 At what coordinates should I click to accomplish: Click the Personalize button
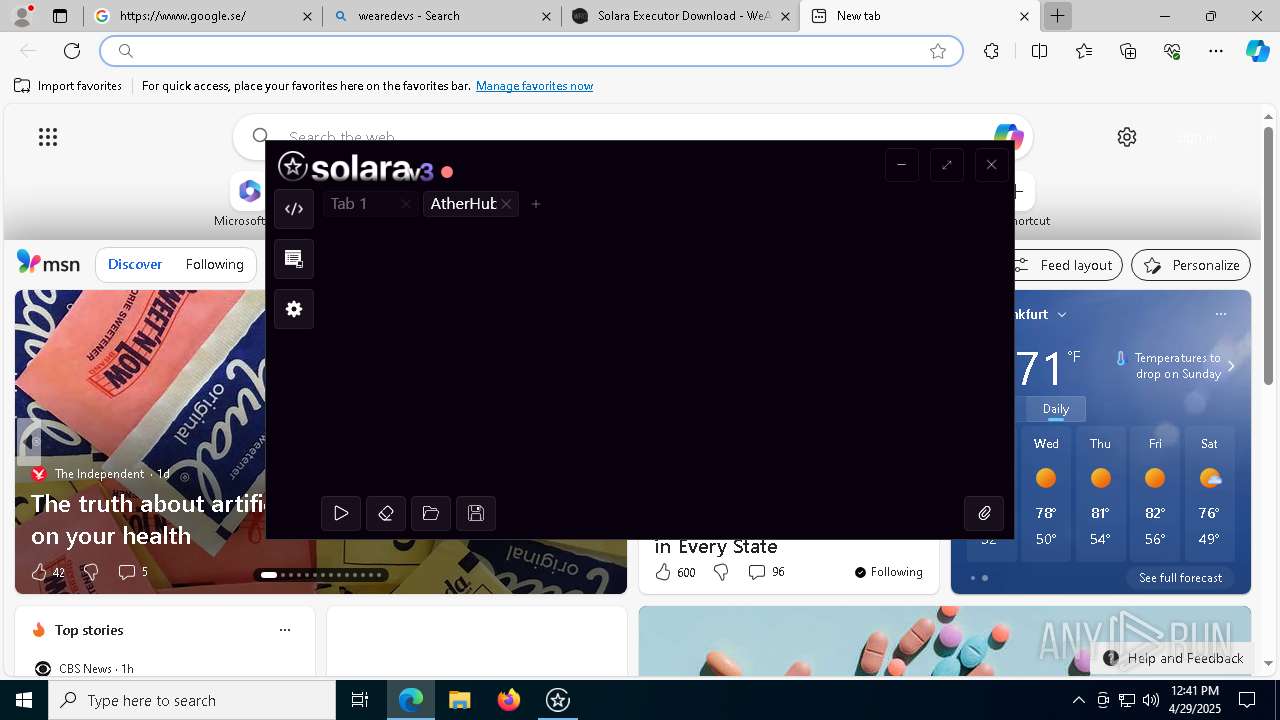1191,265
